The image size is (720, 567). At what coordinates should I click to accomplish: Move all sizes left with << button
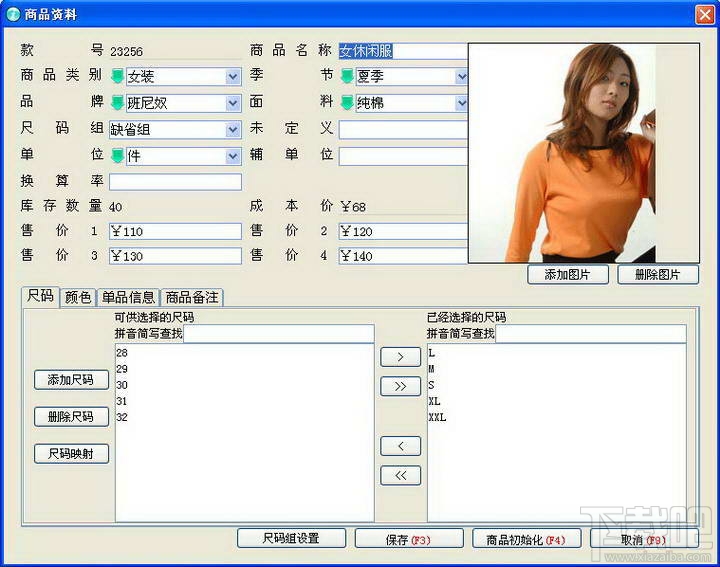400,475
